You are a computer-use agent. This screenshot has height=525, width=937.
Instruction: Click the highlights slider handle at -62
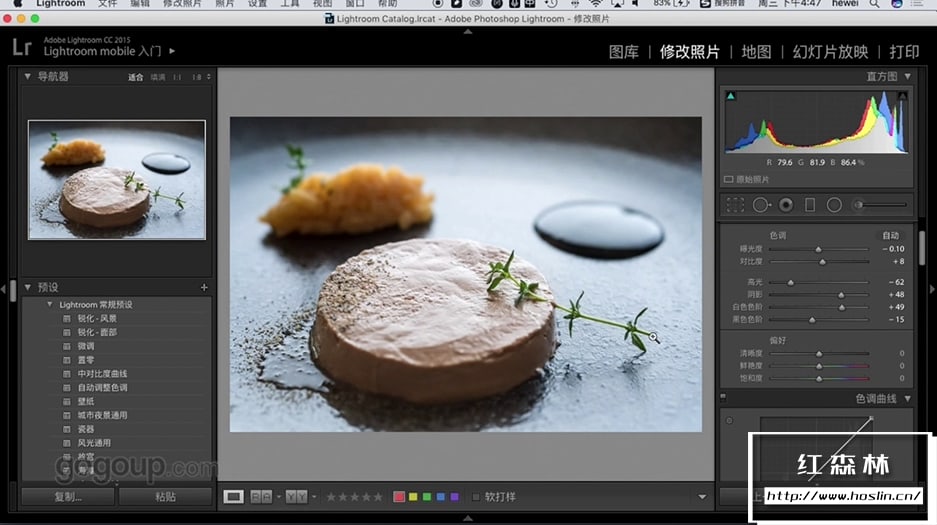[791, 282]
